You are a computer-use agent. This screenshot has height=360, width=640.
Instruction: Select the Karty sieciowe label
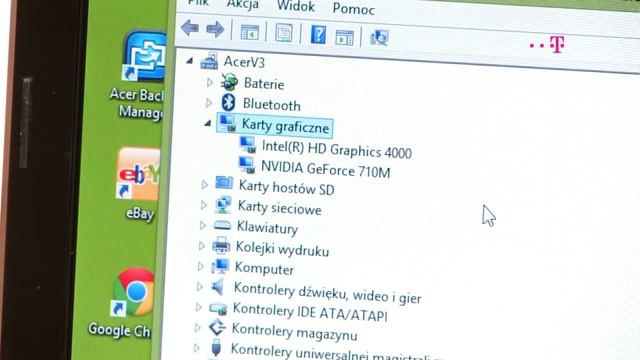pos(280,208)
